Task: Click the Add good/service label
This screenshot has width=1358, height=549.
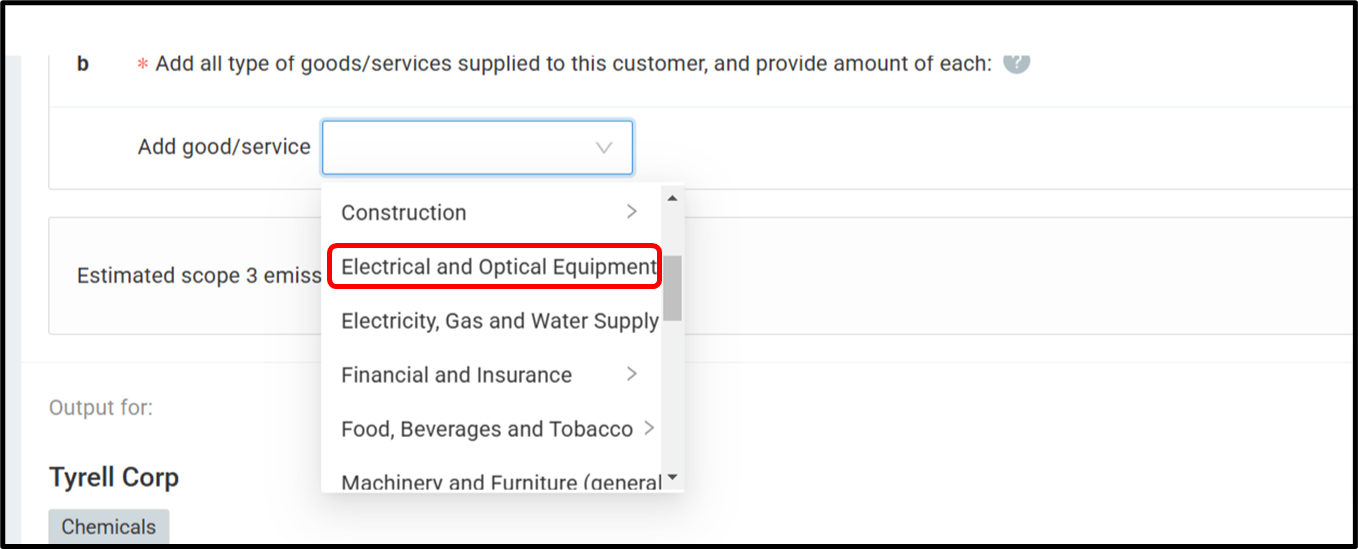Action: coord(224,147)
